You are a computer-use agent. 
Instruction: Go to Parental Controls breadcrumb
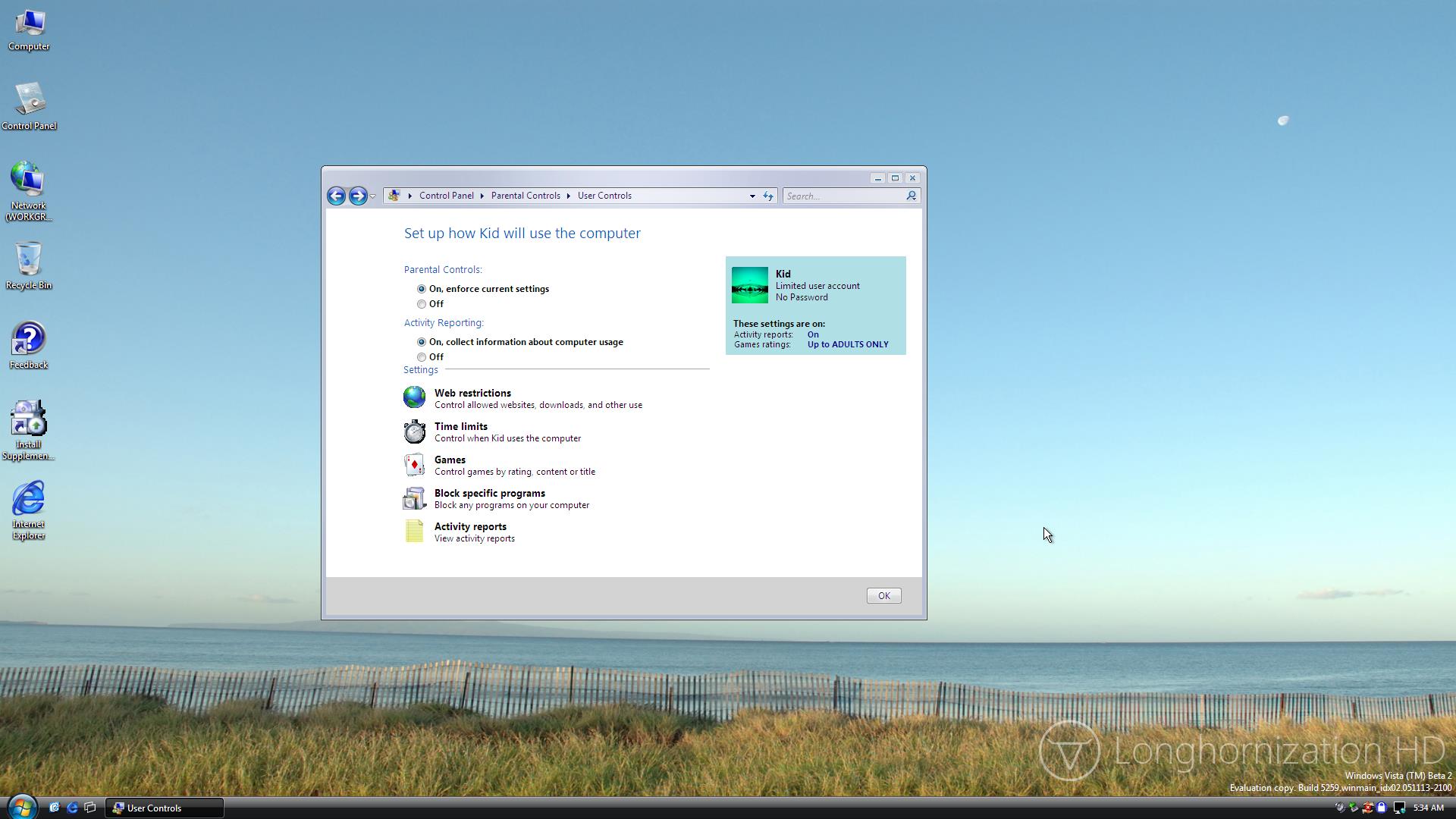tap(526, 196)
